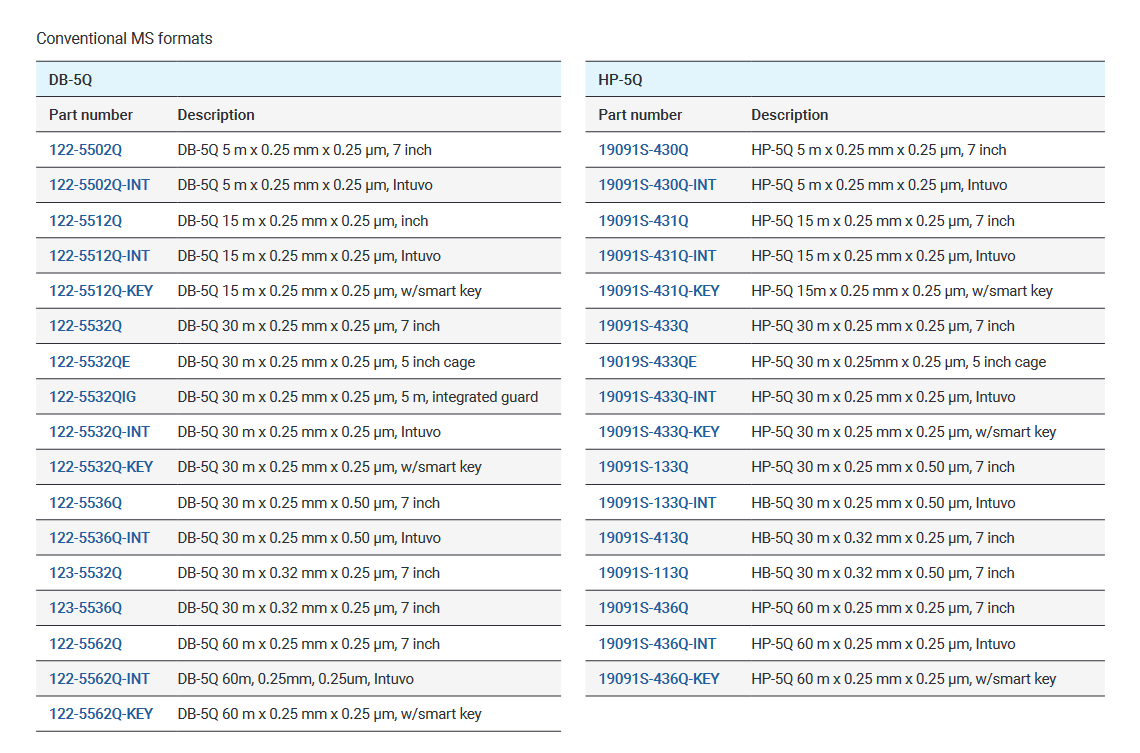Click the DB-5Q table header
This screenshot has width=1140, height=753.
pos(298,79)
